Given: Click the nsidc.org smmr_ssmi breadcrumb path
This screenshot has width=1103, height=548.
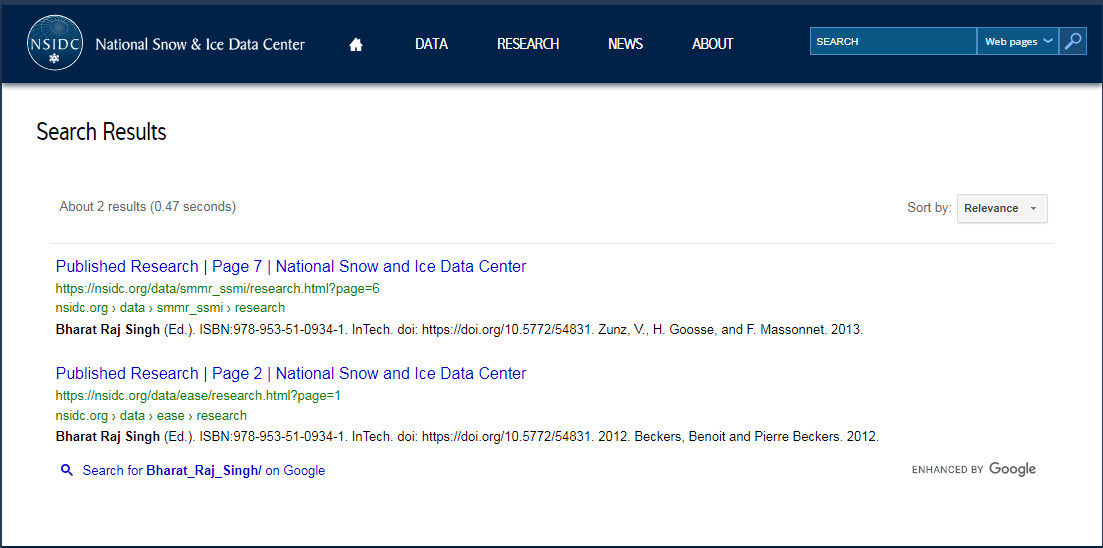Looking at the screenshot, I should [x=170, y=307].
